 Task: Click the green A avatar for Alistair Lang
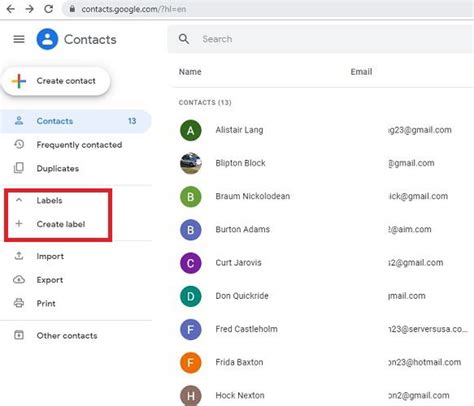(191, 130)
